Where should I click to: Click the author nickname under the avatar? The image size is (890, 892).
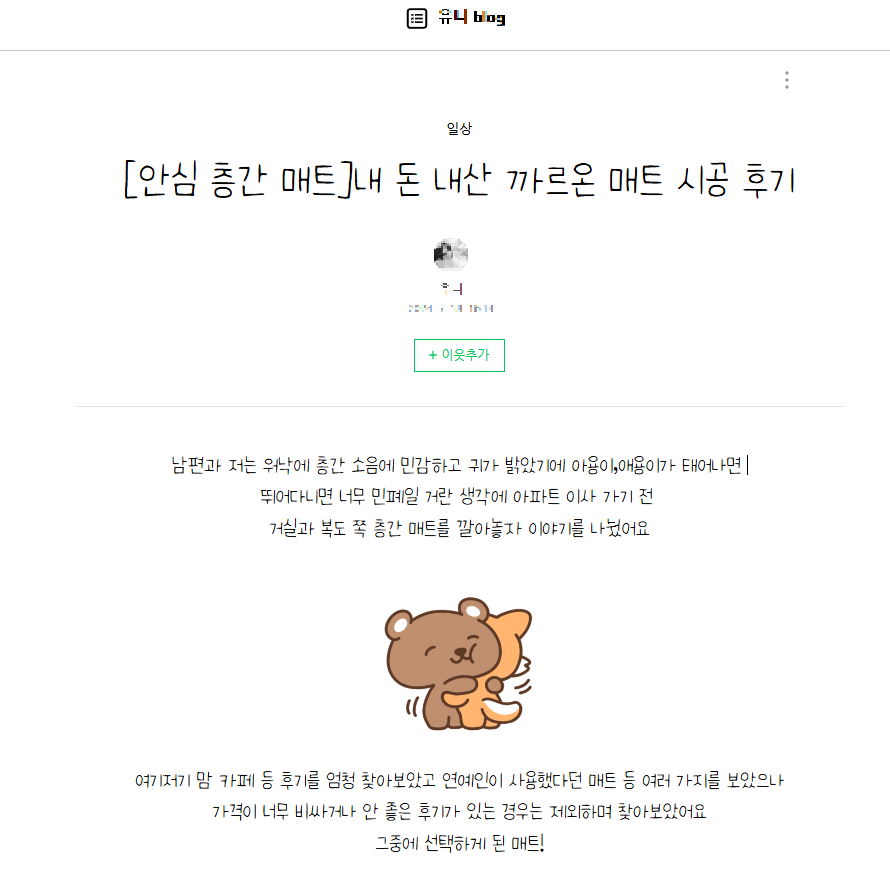pyautogui.click(x=452, y=289)
